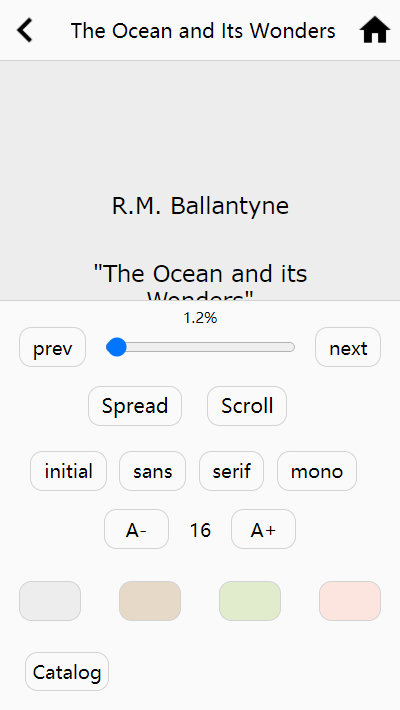
Task: Open the Catalog table of contents
Action: click(67, 672)
